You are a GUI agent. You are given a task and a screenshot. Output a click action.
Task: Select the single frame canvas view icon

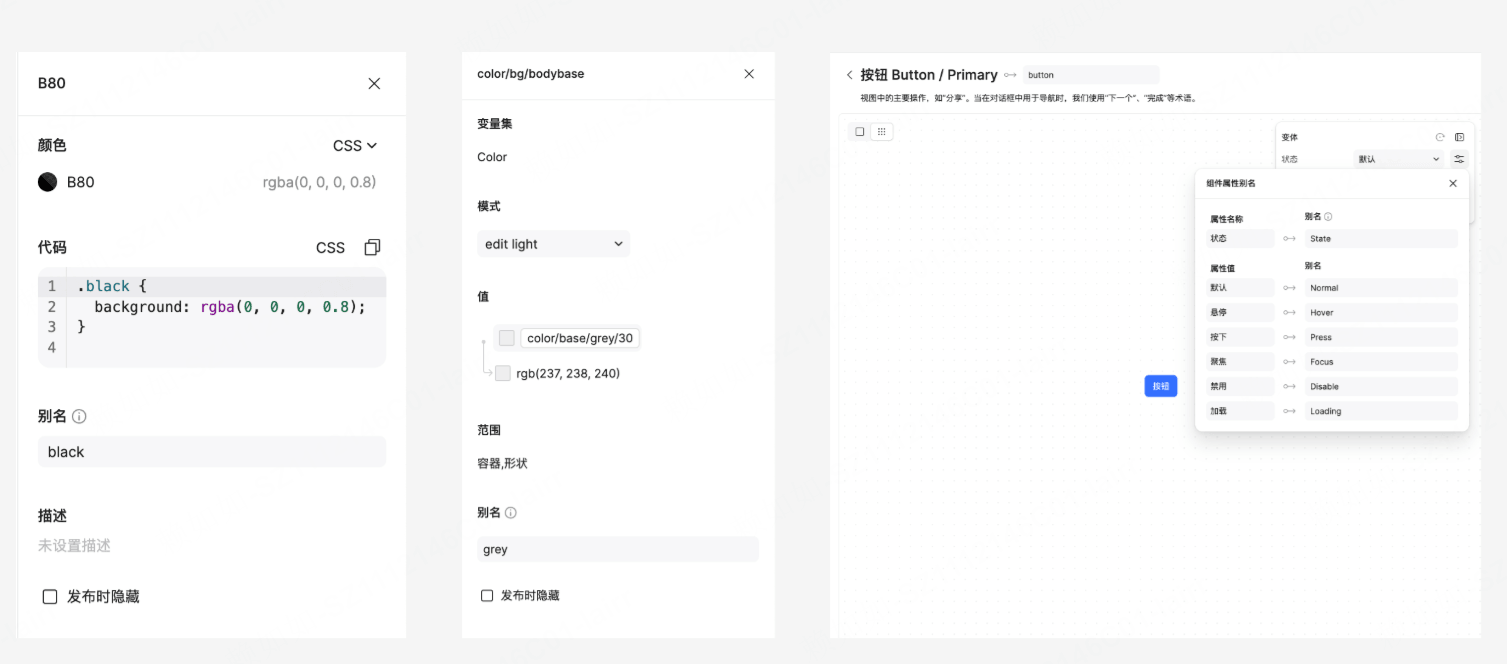860,132
